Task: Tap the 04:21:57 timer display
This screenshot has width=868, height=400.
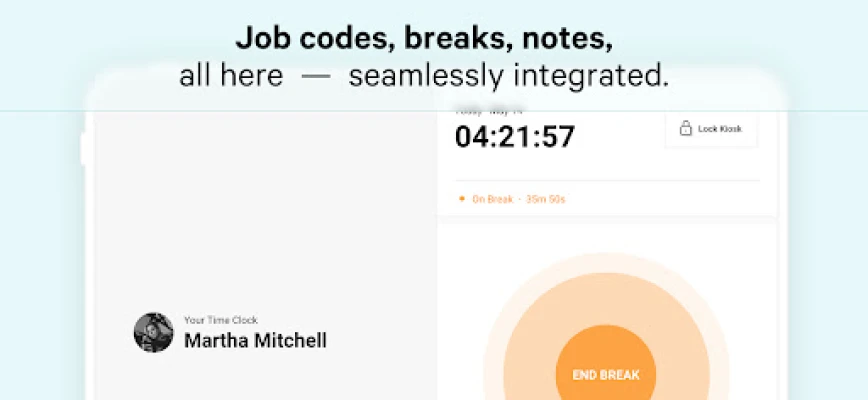Action: pos(515,137)
